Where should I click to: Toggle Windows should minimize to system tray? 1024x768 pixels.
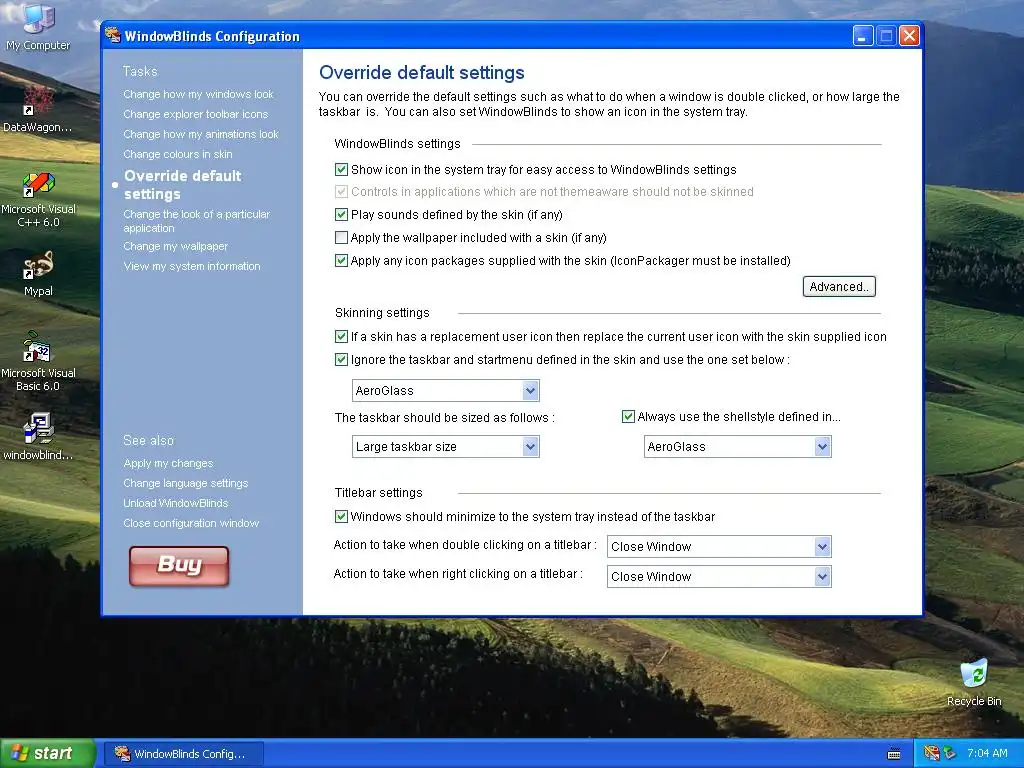pyautogui.click(x=341, y=517)
